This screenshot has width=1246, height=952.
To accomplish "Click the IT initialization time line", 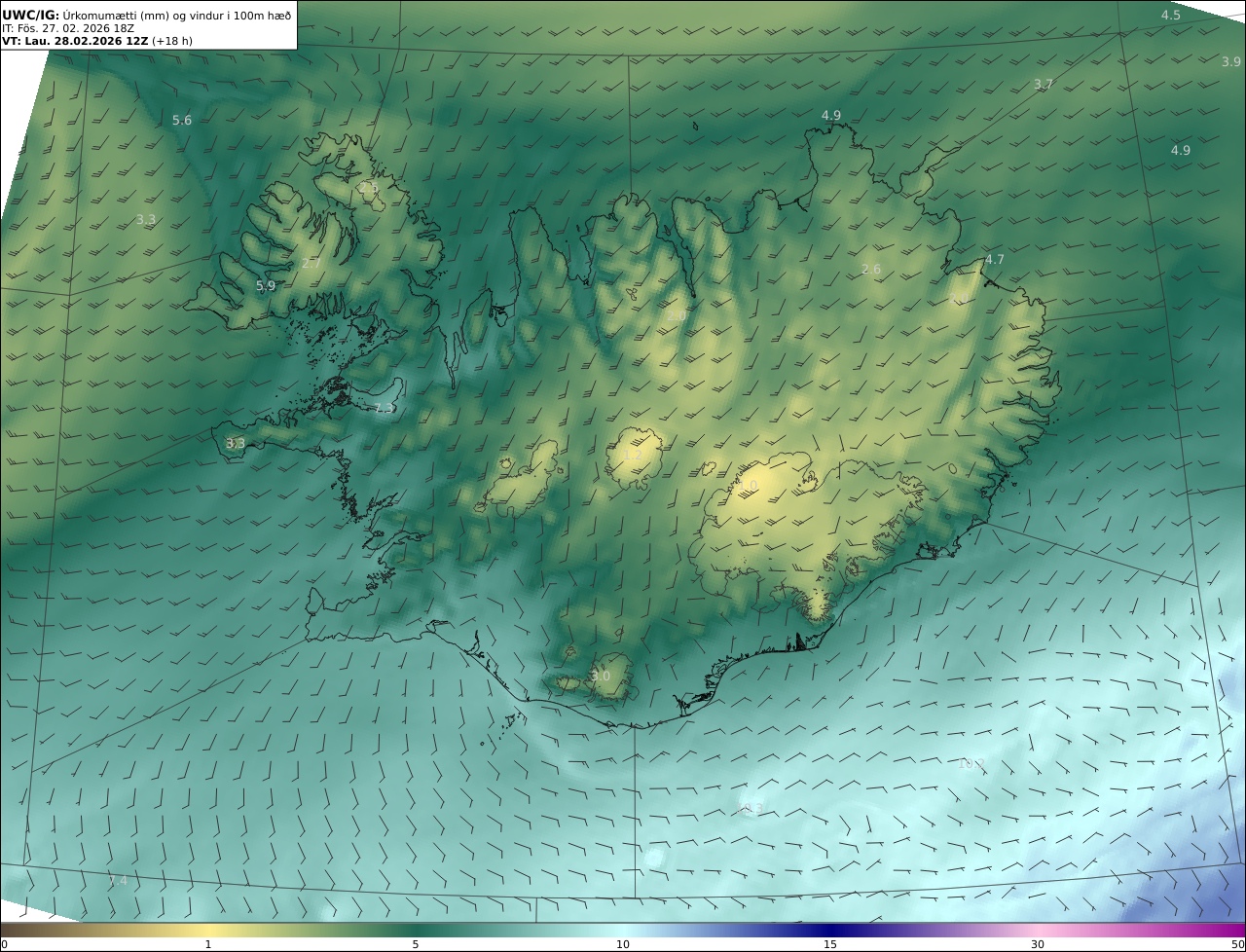I will tap(68, 27).
